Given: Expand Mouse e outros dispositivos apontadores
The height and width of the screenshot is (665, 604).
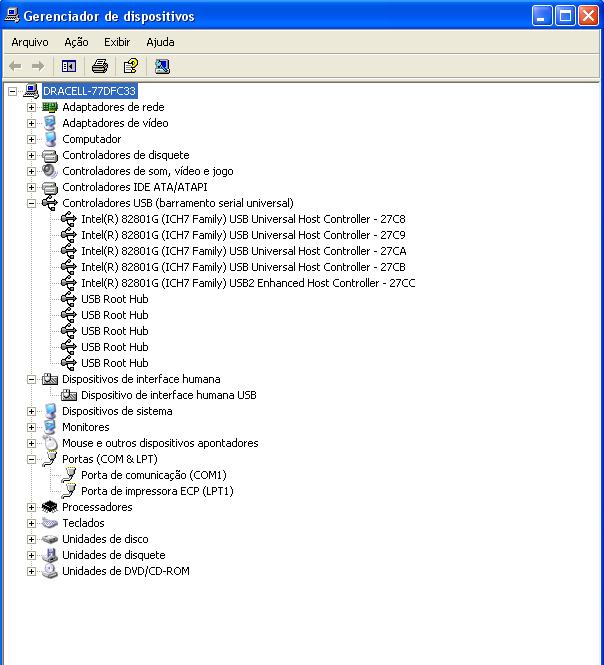Looking at the screenshot, I should [31, 444].
